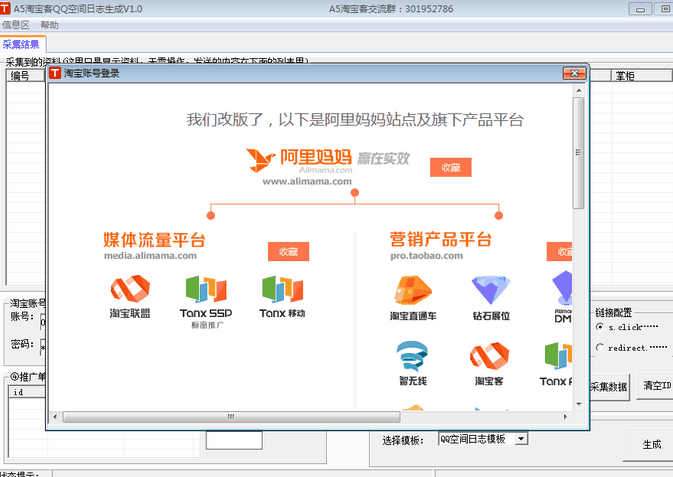673x477 pixels.
Task: Click the 淘宝账号登录 dialog T icon
Action: coord(55,73)
